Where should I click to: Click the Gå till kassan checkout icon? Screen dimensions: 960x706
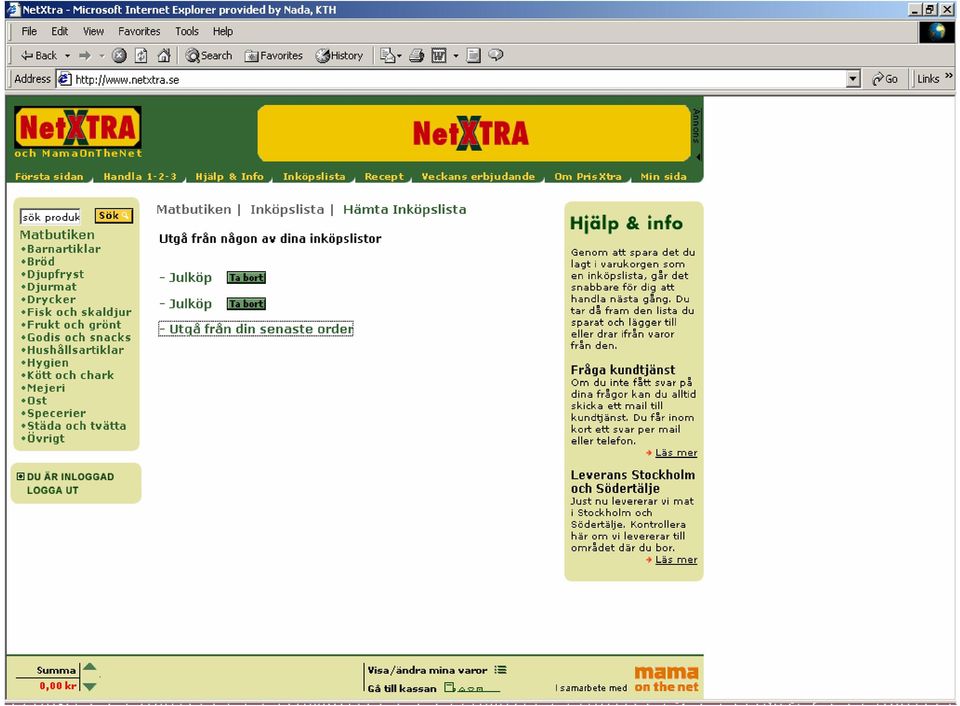pos(471,688)
